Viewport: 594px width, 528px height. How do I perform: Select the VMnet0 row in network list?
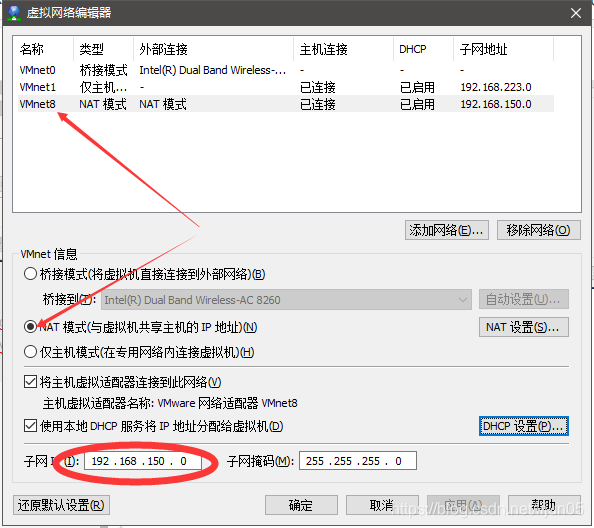point(286,70)
